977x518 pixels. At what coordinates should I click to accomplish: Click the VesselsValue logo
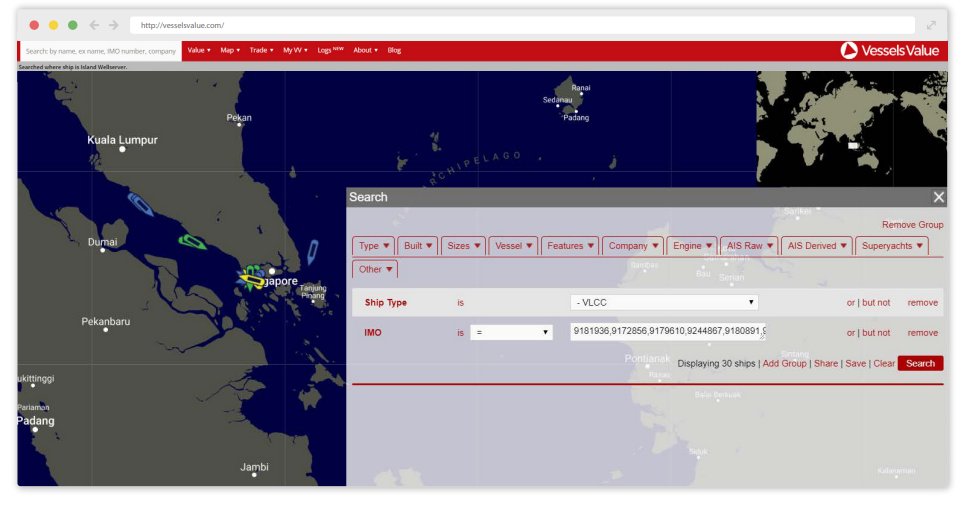(889, 50)
